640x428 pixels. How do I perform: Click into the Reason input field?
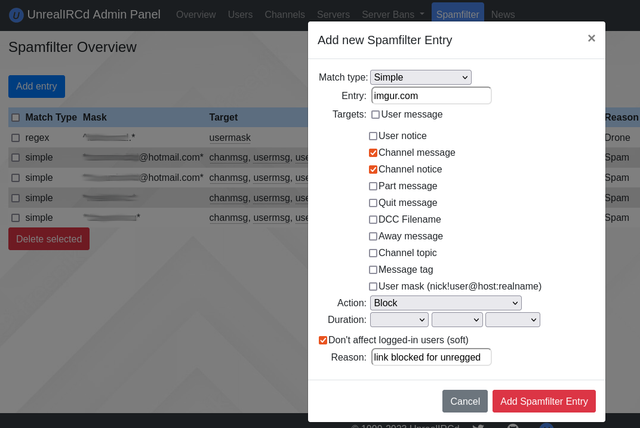click(x=431, y=357)
